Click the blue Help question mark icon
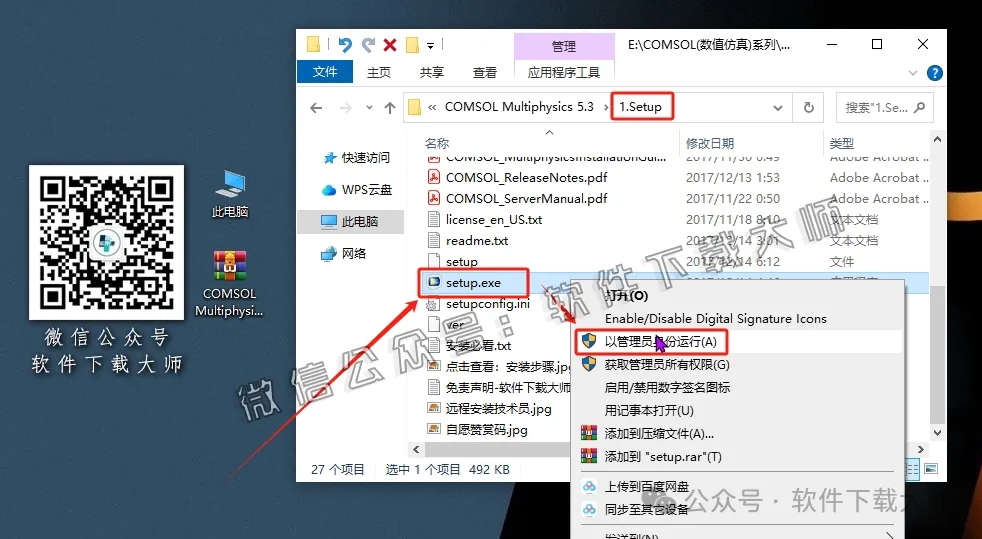Screen dimensions: 982x539 (934, 73)
